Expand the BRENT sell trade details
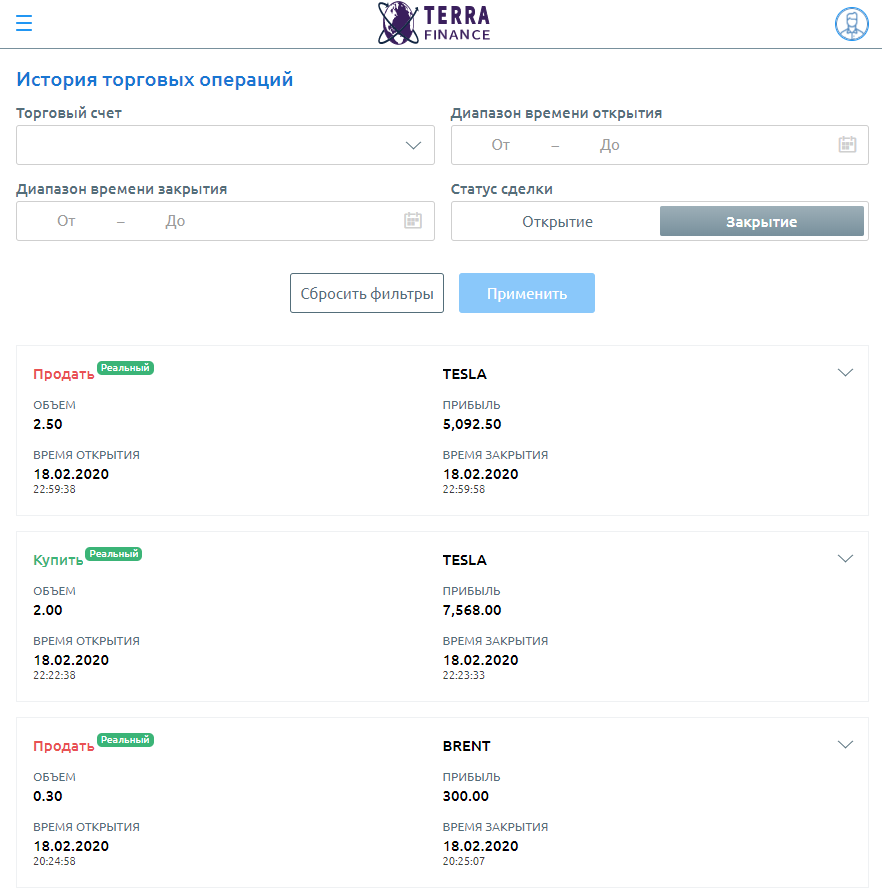The height and width of the screenshot is (893, 882). pyautogui.click(x=845, y=744)
